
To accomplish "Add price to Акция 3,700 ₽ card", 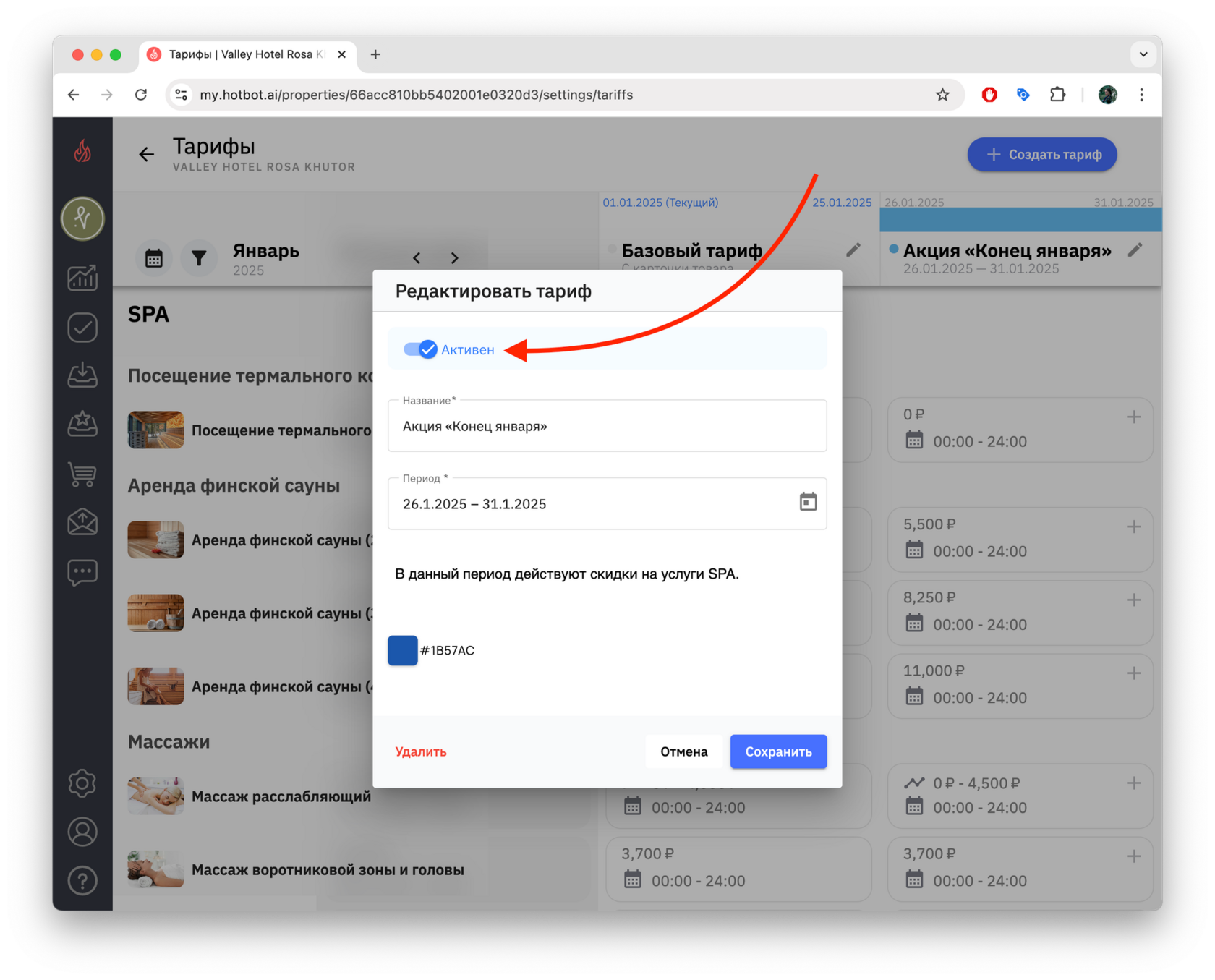I will coord(1134,856).
